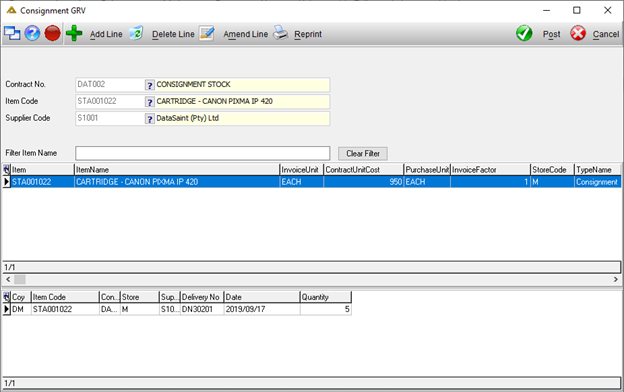Click the Reprint printer icon

click(281, 33)
